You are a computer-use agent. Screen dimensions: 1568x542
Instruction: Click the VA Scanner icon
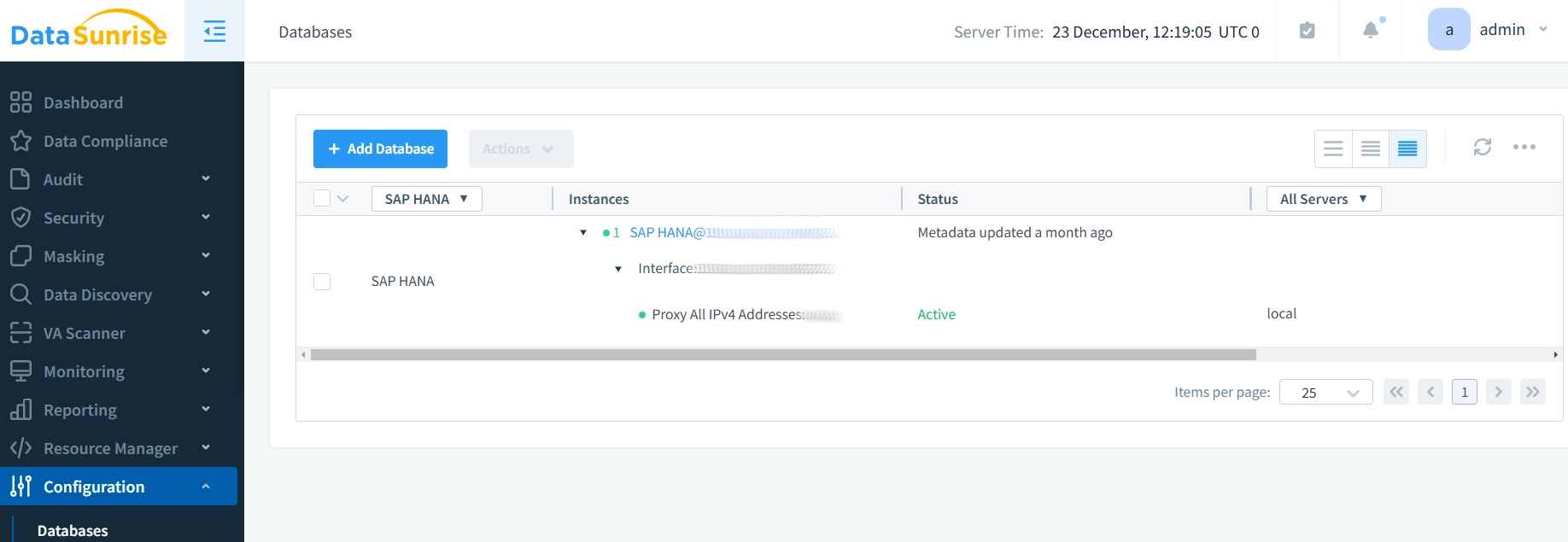pyautogui.click(x=20, y=333)
